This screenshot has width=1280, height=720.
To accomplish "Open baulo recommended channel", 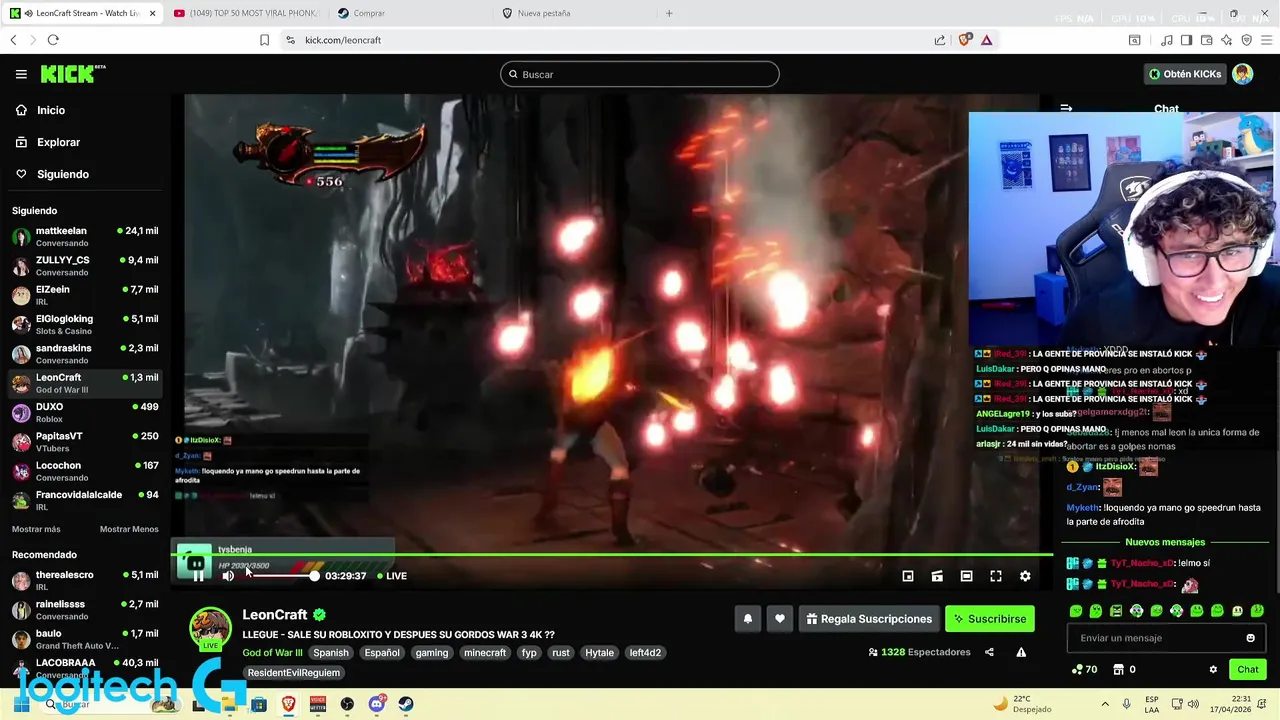I will pyautogui.click(x=85, y=639).
